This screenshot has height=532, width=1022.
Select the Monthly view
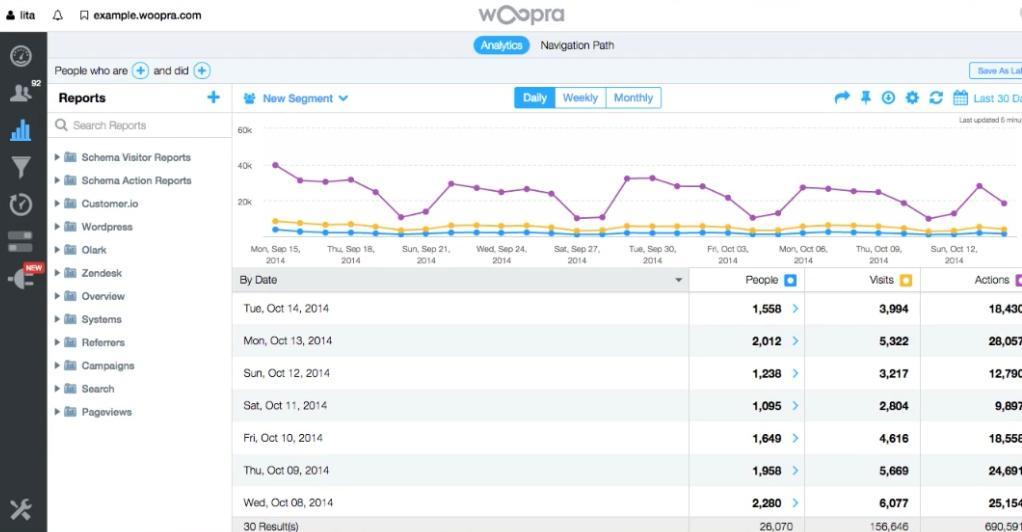tap(633, 98)
